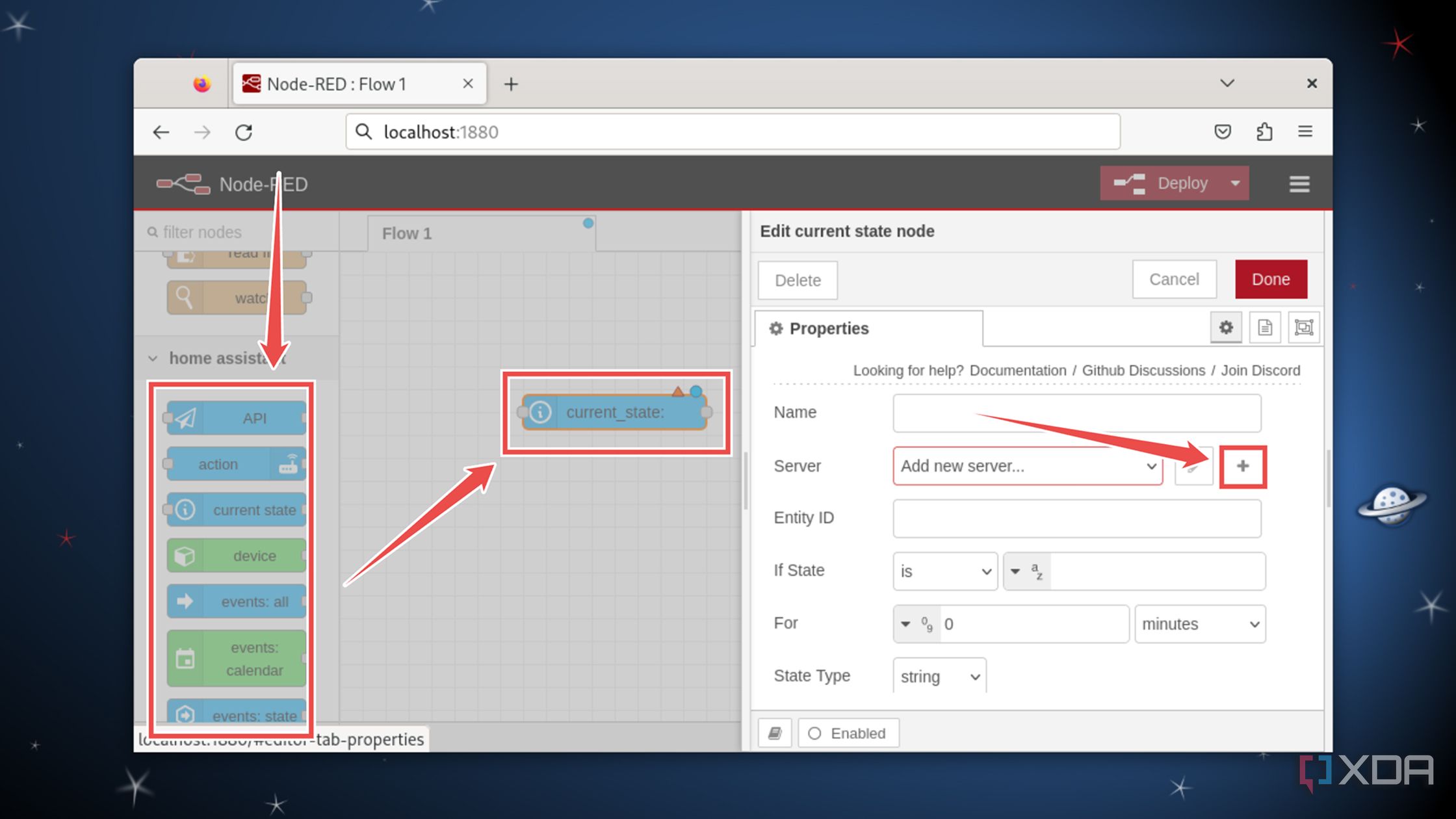
Task: Open the node Appearance settings icon
Action: coord(1304,328)
